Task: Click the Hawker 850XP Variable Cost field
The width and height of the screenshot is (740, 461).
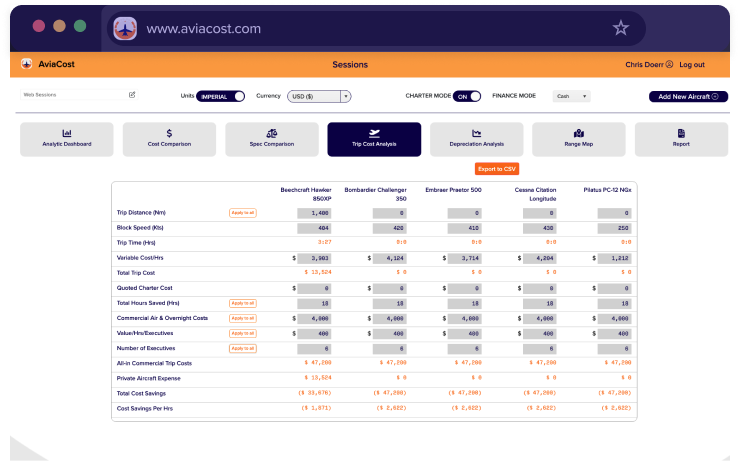Action: pyautogui.click(x=314, y=259)
